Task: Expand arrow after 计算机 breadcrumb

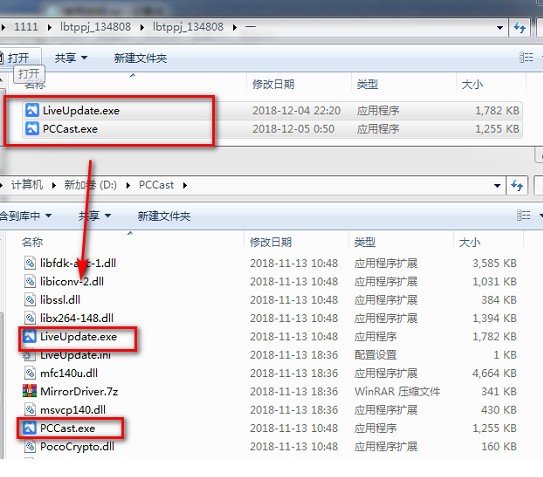Action: point(54,185)
